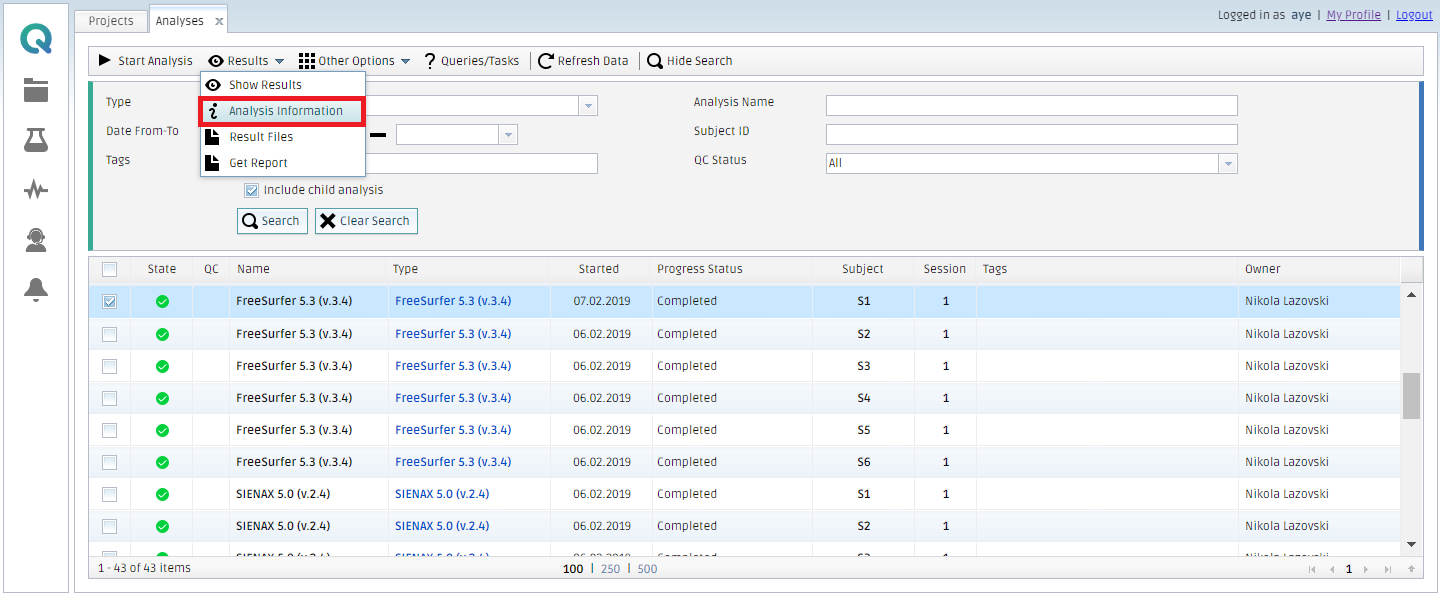Expand the Other Options dropdown
The height and width of the screenshot is (593, 1440).
(354, 61)
